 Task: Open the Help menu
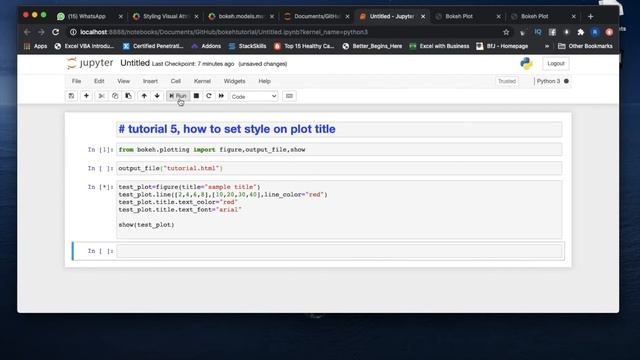coord(264,81)
